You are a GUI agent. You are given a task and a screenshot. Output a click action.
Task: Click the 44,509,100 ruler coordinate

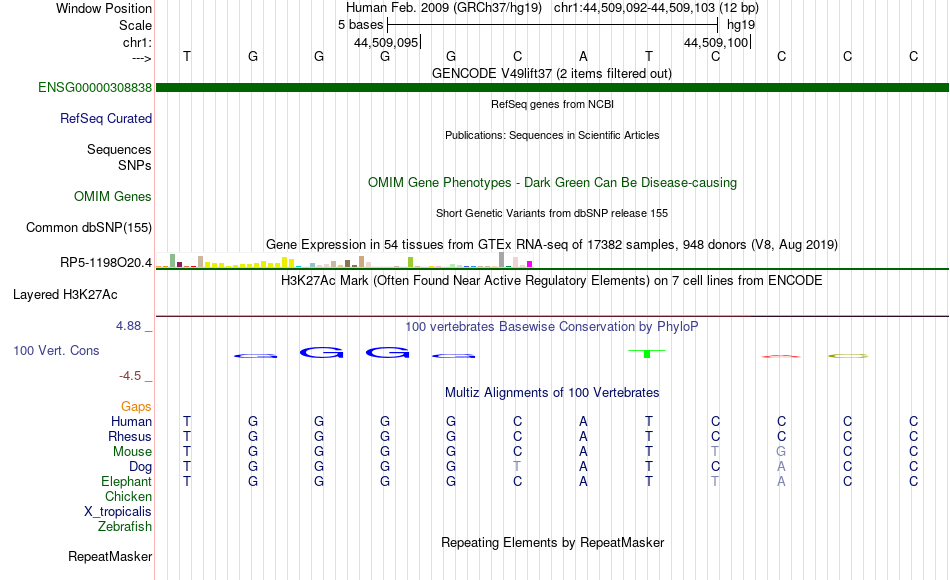(x=716, y=42)
